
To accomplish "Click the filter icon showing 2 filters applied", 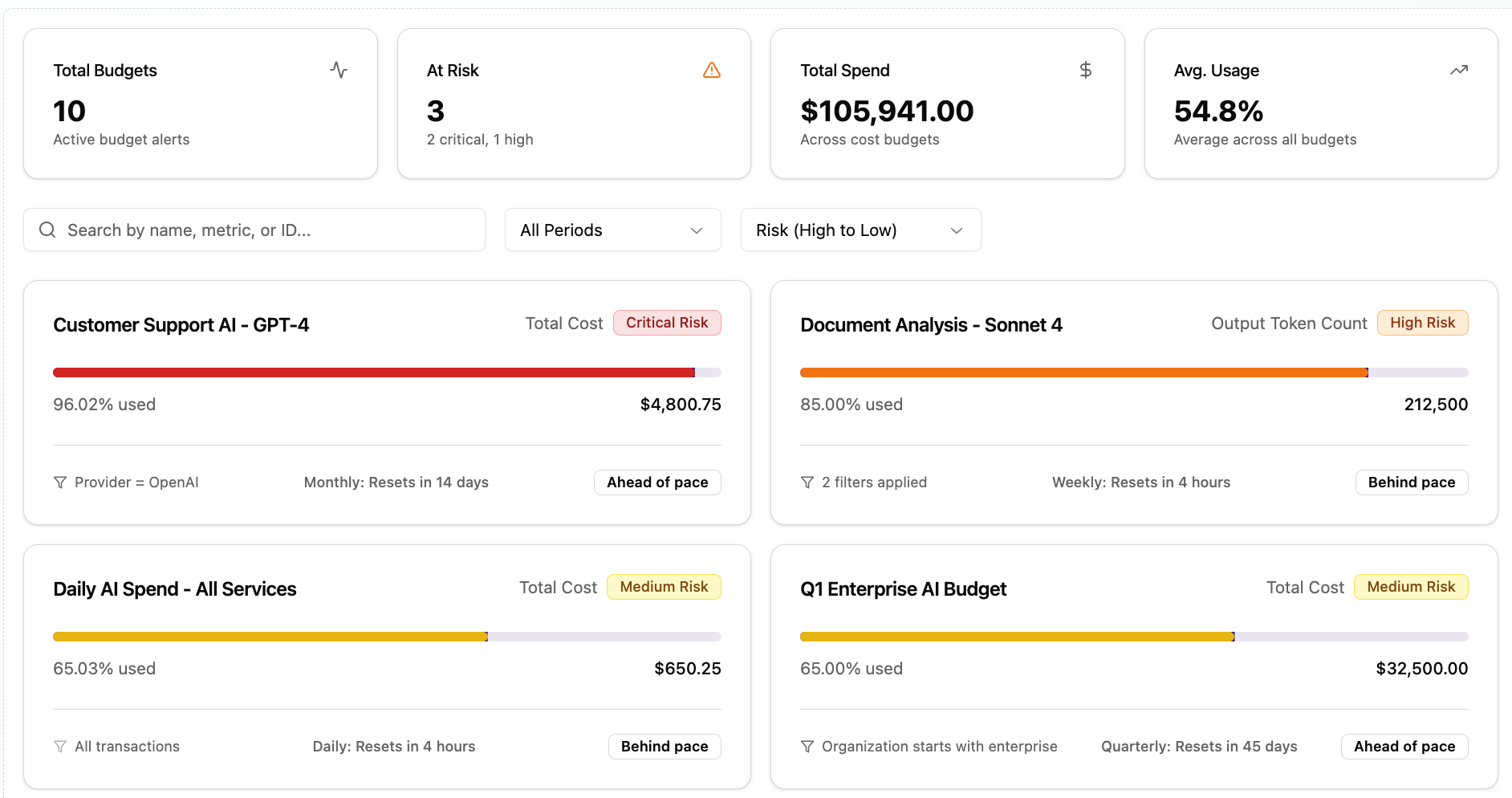I will point(807,482).
